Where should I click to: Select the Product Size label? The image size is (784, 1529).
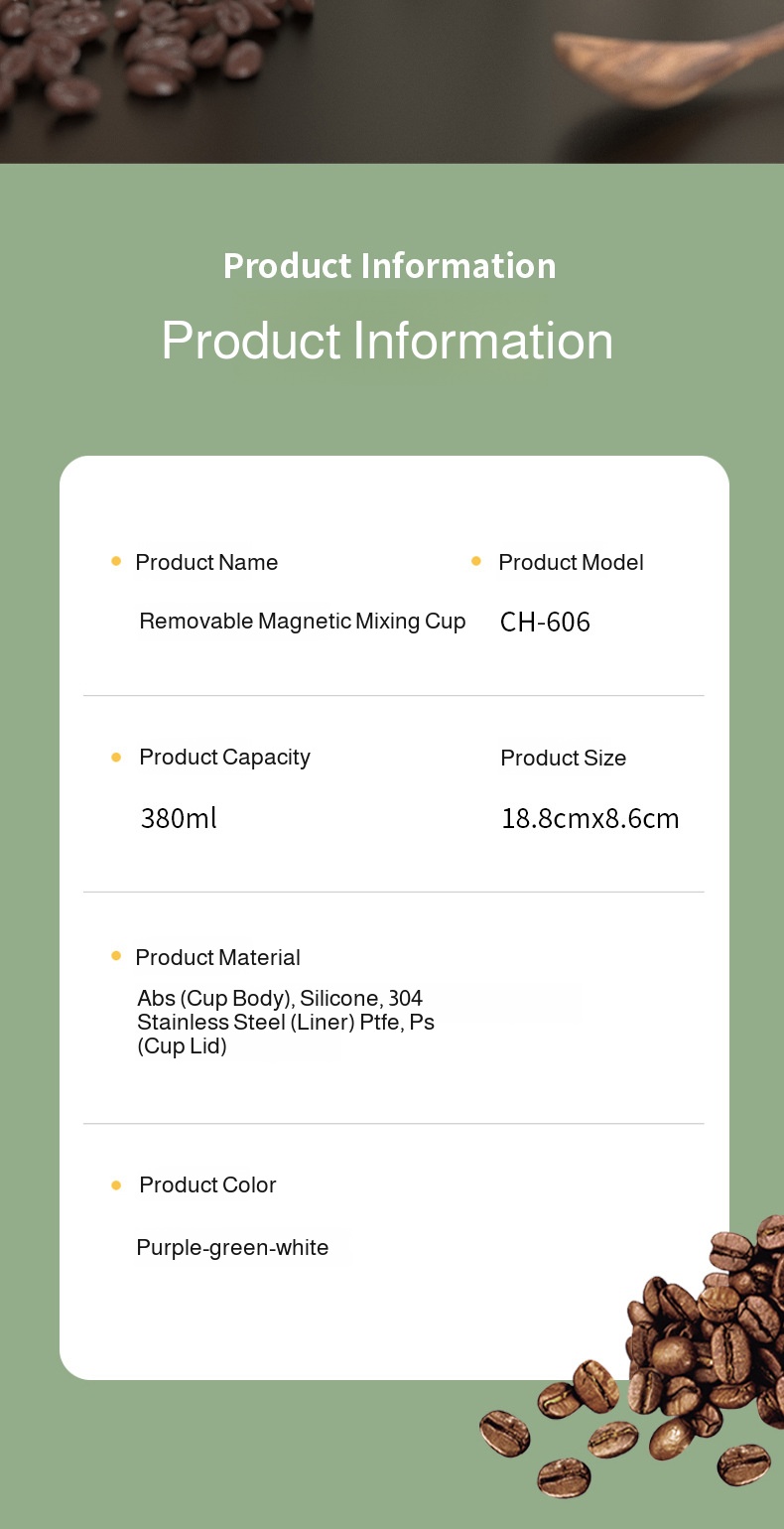point(563,759)
